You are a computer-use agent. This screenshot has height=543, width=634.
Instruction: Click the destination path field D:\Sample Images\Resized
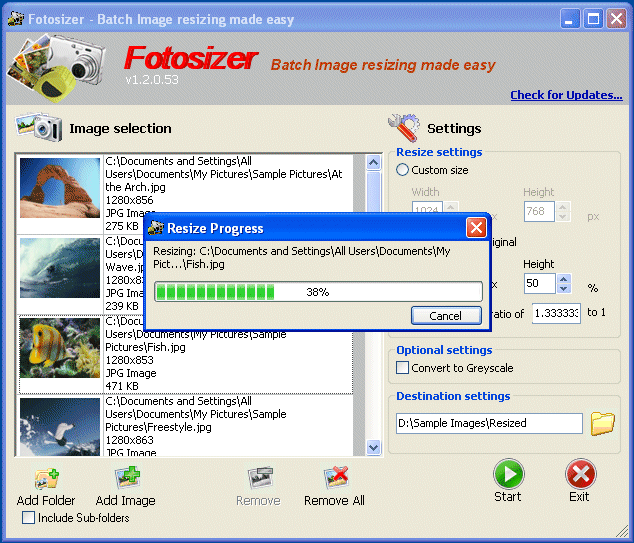[489, 423]
